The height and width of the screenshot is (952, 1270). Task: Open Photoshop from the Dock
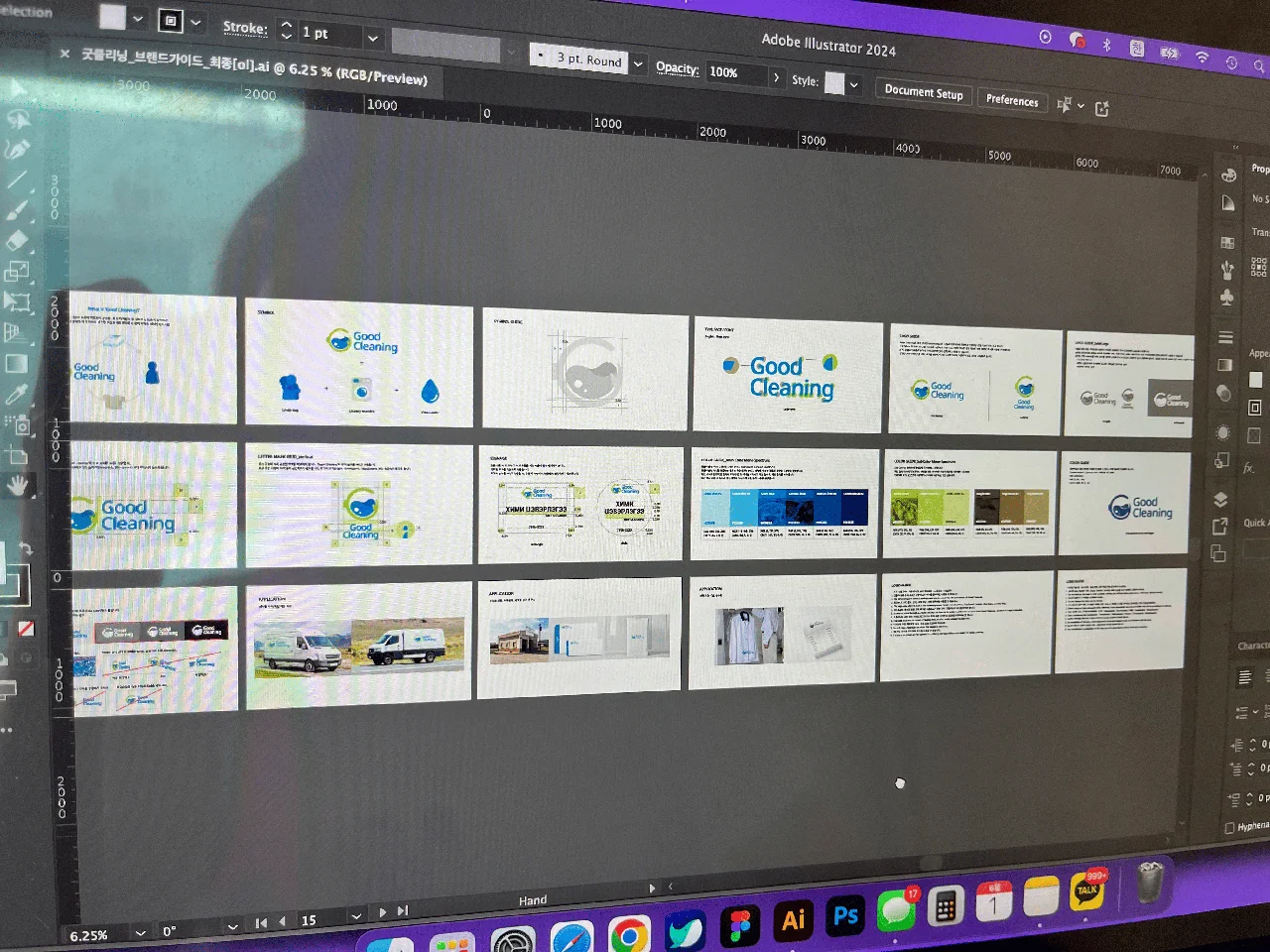[845, 916]
